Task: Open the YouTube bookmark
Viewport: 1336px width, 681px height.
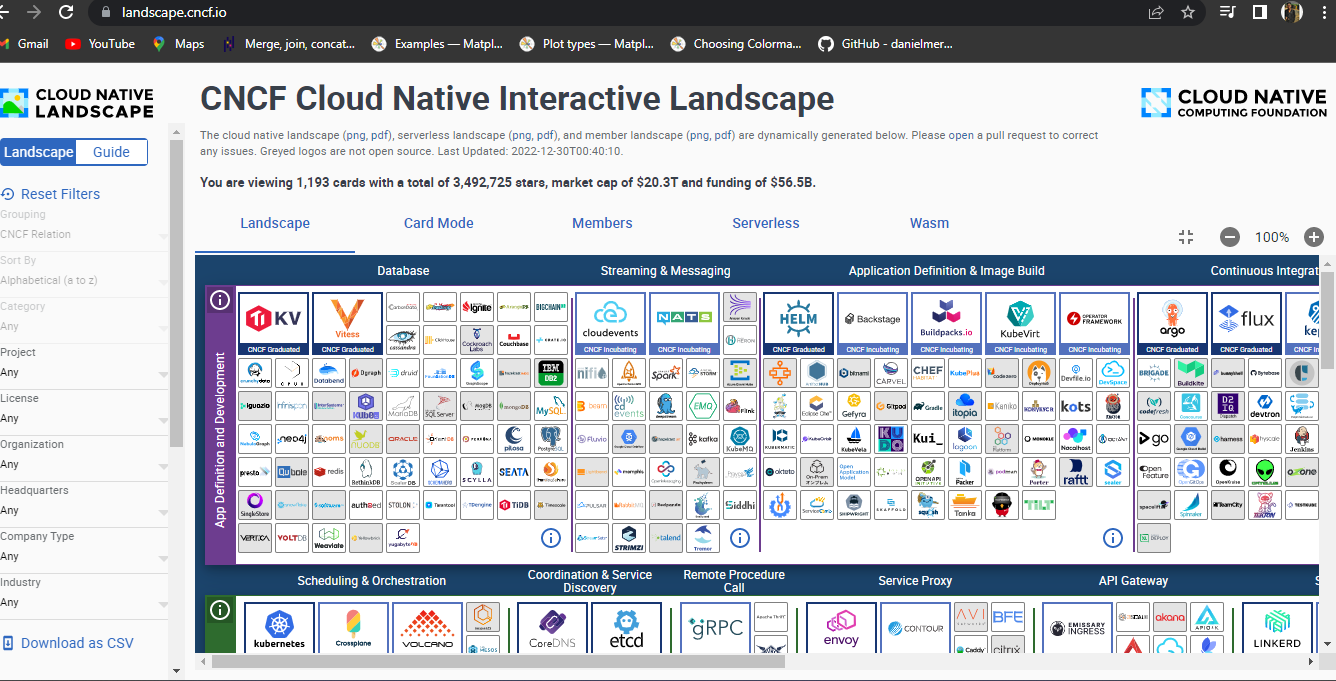Action: click(x=100, y=44)
